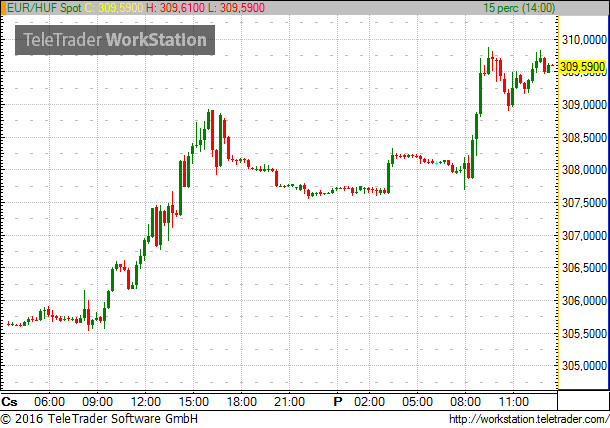610x428 pixels.
Task: Click the 09:00 time axis label
Action: pyautogui.click(x=97, y=401)
